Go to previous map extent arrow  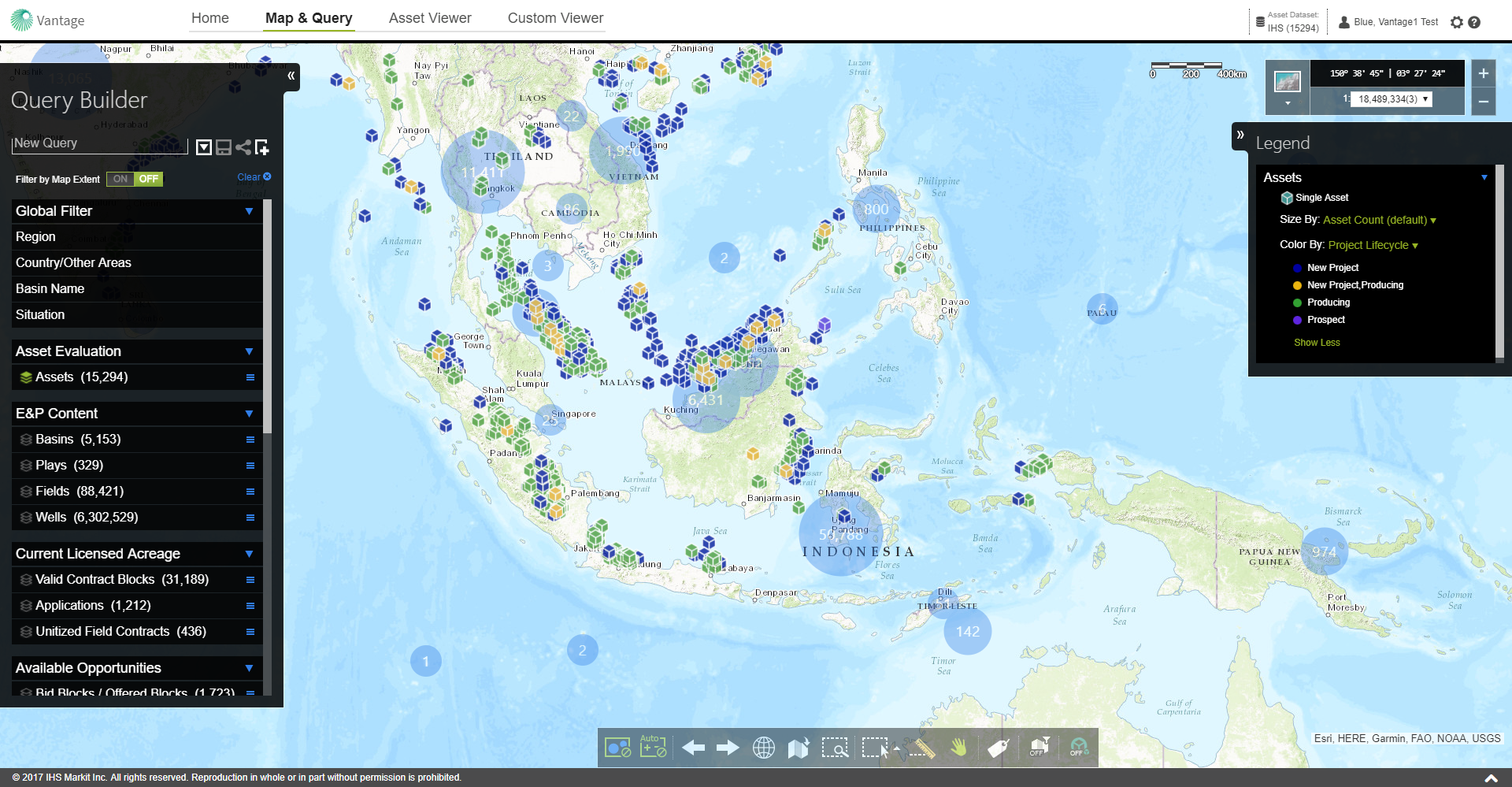(x=693, y=748)
